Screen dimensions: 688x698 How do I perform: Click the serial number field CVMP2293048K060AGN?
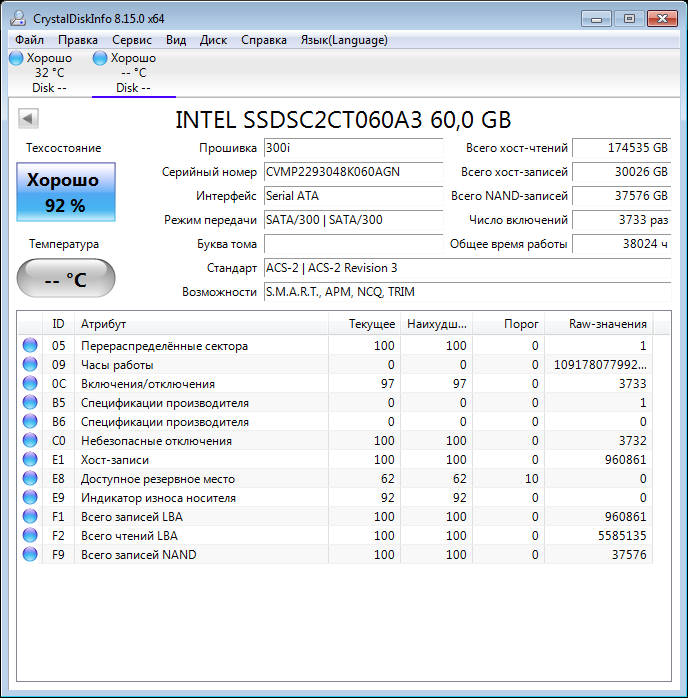tap(353, 172)
